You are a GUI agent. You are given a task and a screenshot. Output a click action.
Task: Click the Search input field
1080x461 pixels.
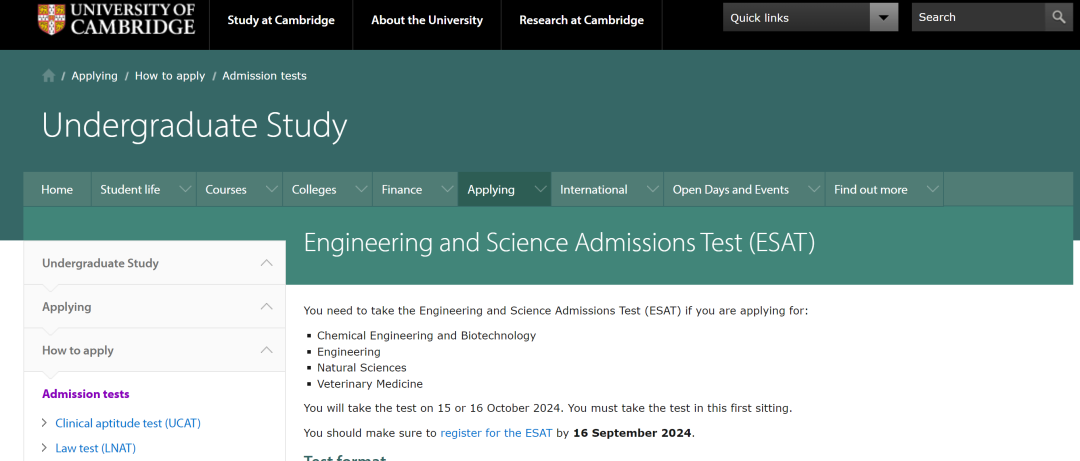[978, 17]
